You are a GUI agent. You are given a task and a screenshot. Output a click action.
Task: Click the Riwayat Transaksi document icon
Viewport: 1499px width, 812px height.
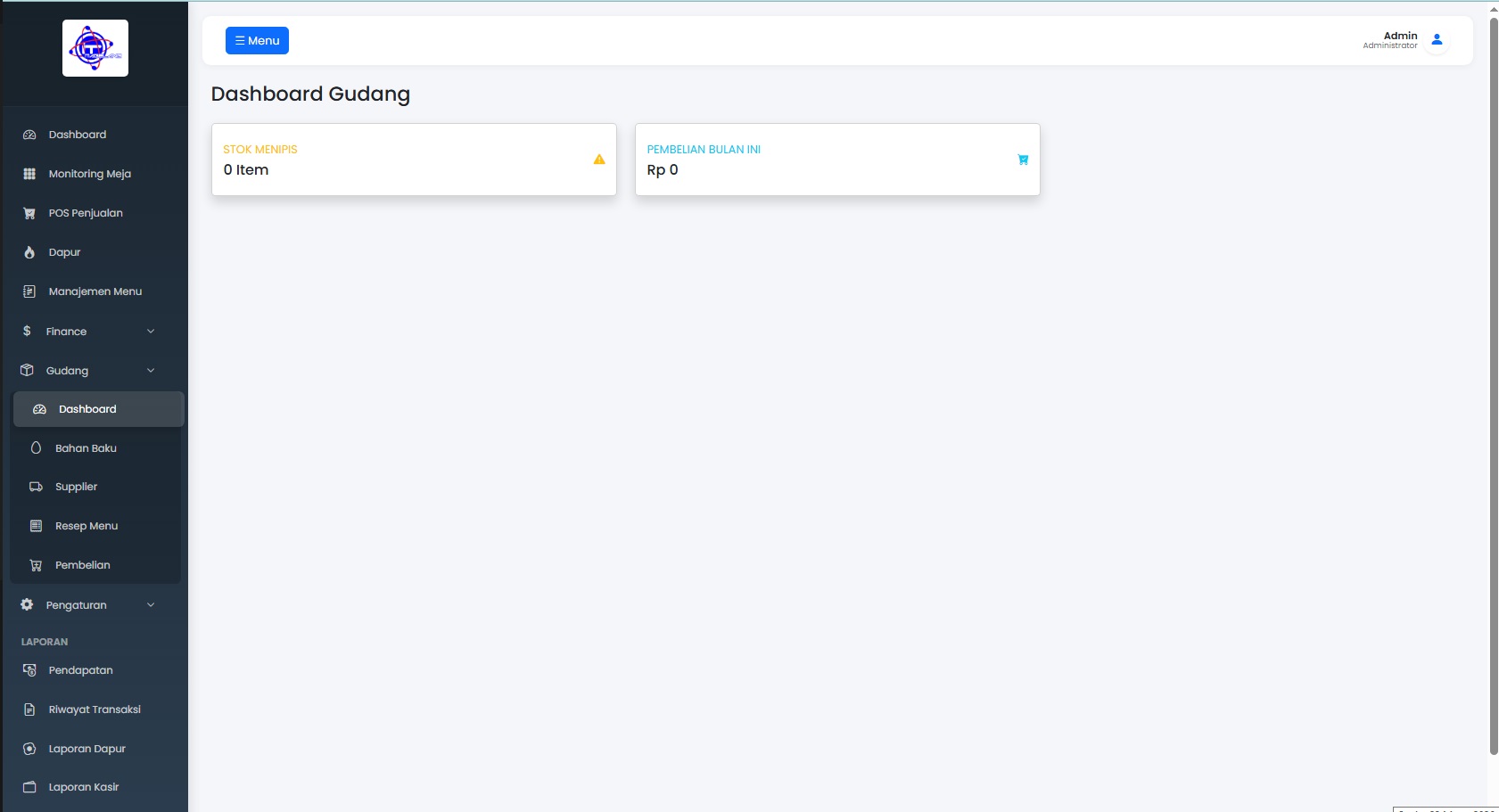29,709
